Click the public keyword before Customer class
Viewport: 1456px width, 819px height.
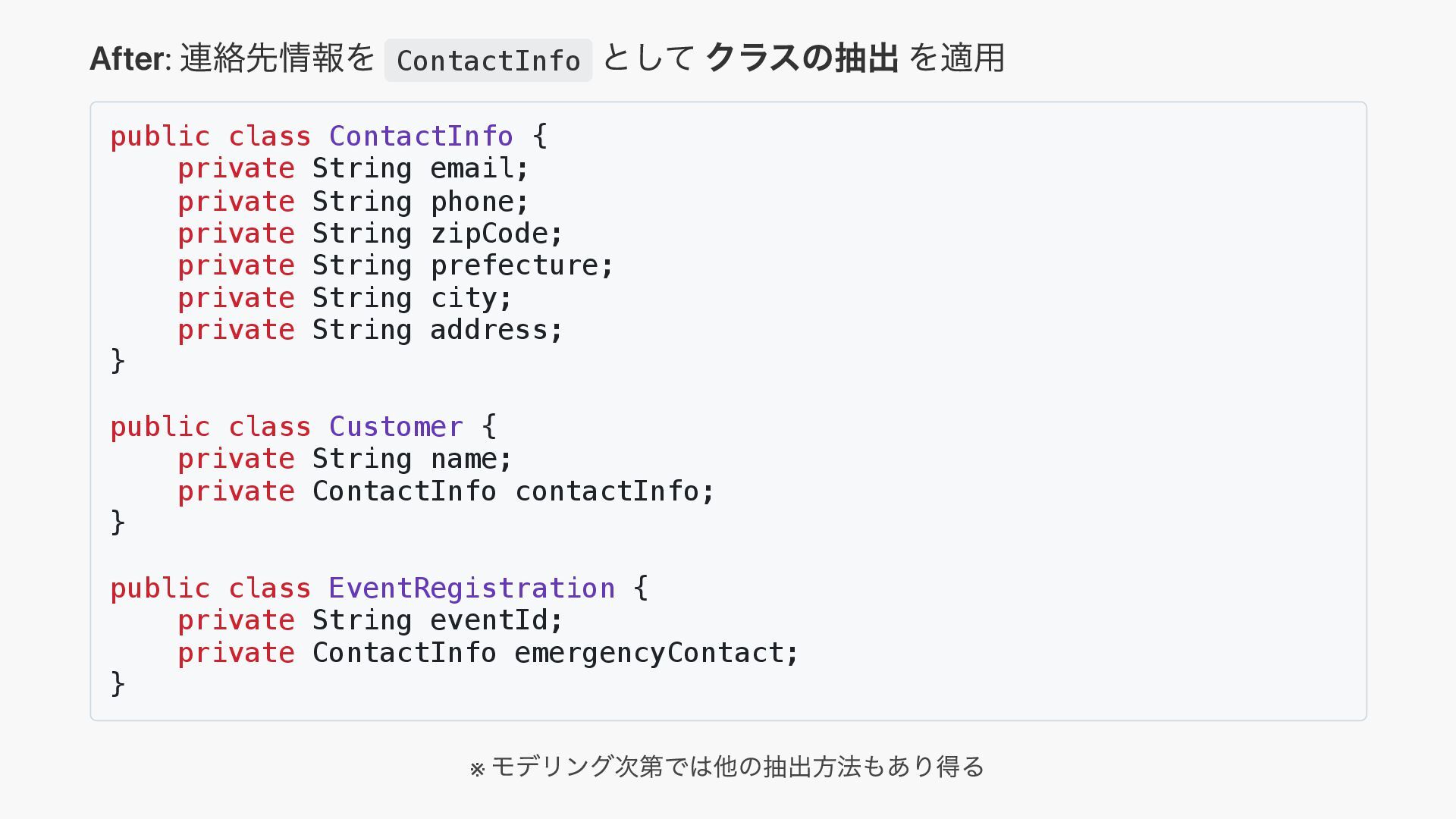click(x=160, y=427)
